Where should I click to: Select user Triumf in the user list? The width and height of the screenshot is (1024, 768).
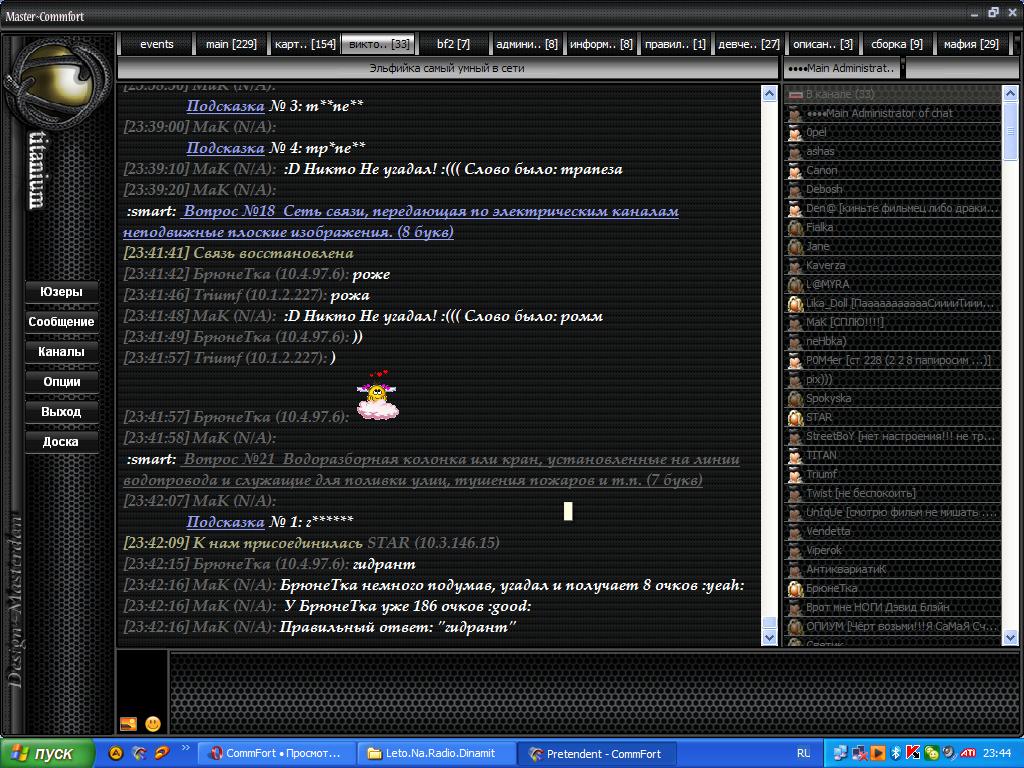pyautogui.click(x=822, y=475)
